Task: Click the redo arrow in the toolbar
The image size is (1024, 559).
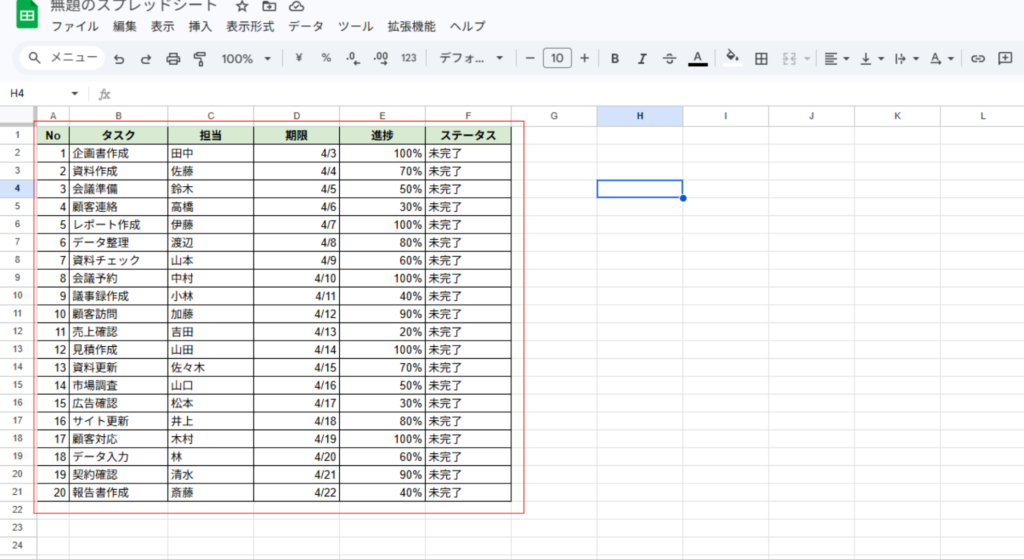Action: click(146, 59)
